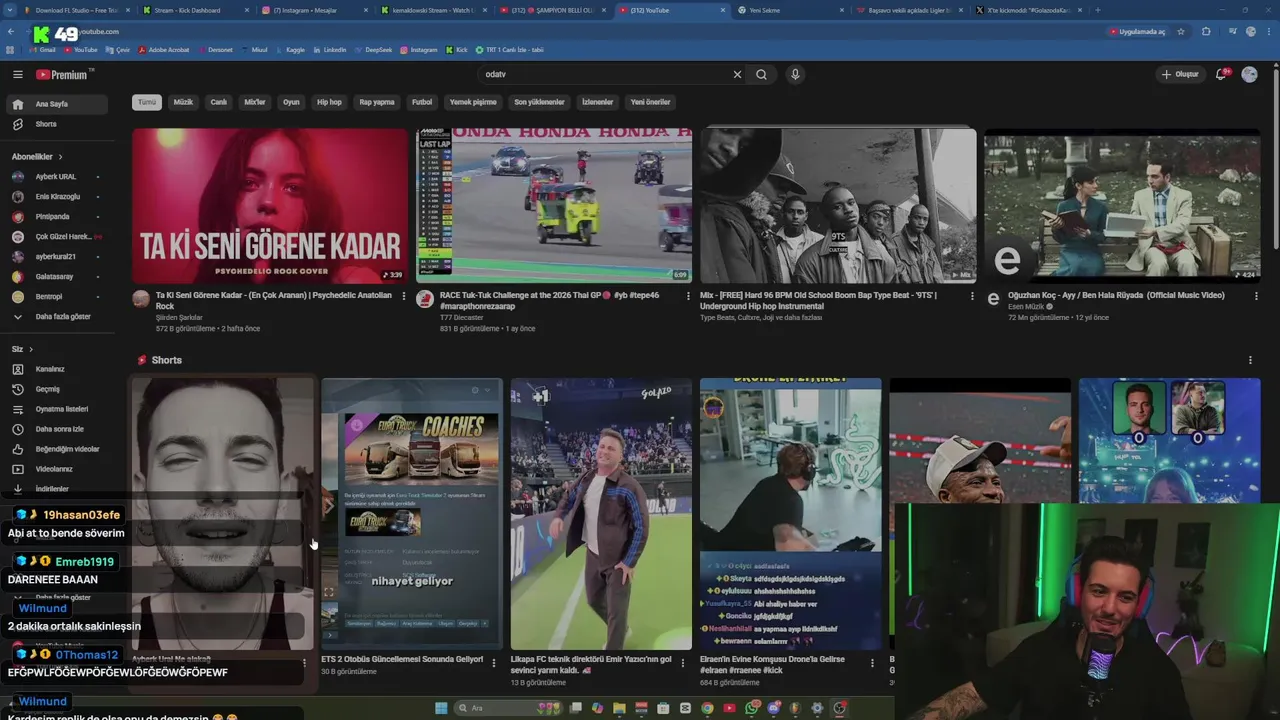Expand the Abonelikler section chevron
This screenshot has height=720, width=1280.
tap(60, 157)
